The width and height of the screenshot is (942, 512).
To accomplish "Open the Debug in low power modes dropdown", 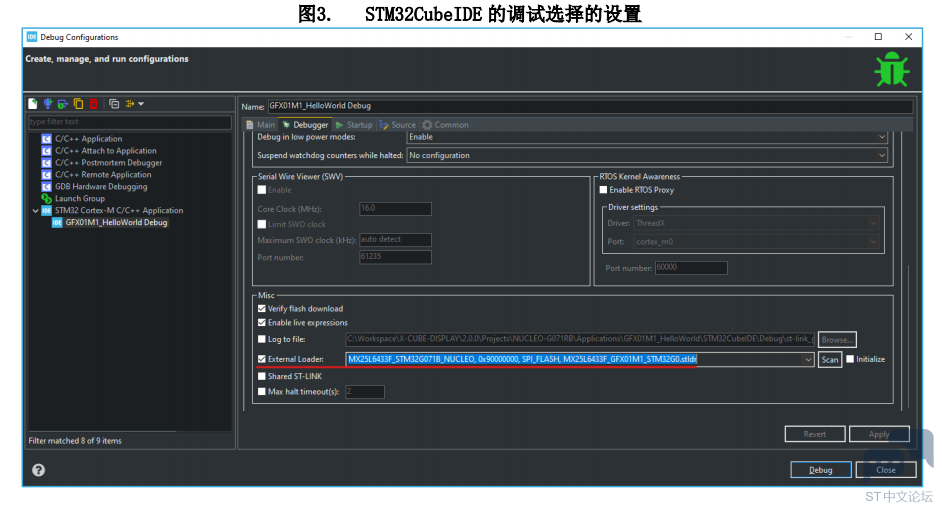I will click(647, 137).
